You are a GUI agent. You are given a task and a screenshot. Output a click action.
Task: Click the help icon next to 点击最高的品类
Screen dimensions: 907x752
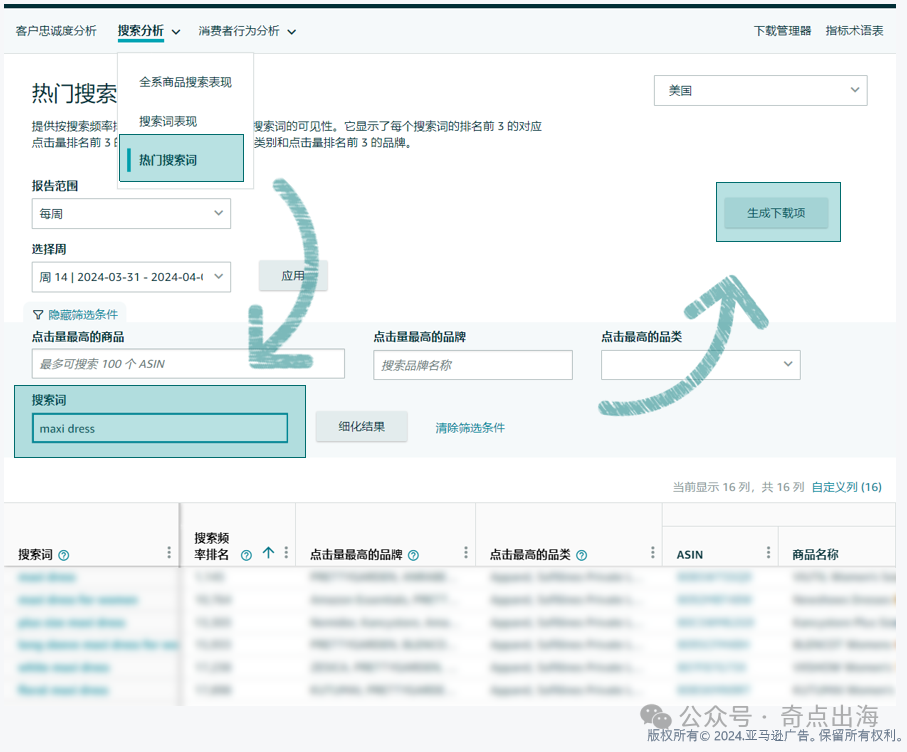(582, 553)
